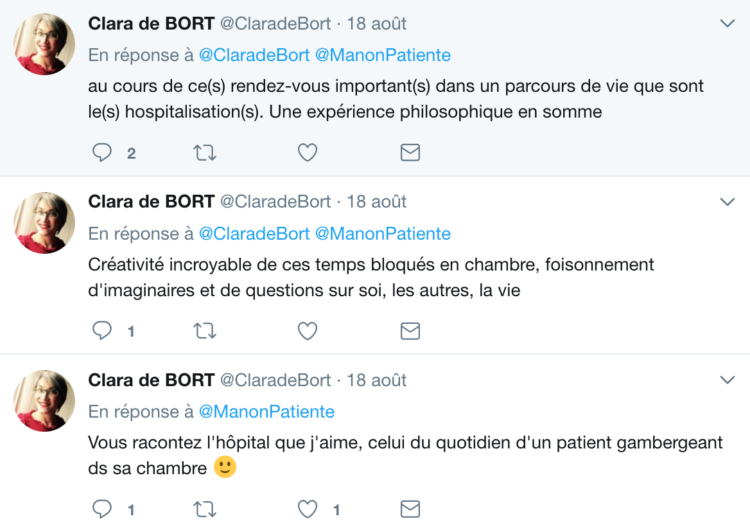Screen dimensions: 750x532
Task: Expand the more menu on second tweet
Action: [x=728, y=202]
